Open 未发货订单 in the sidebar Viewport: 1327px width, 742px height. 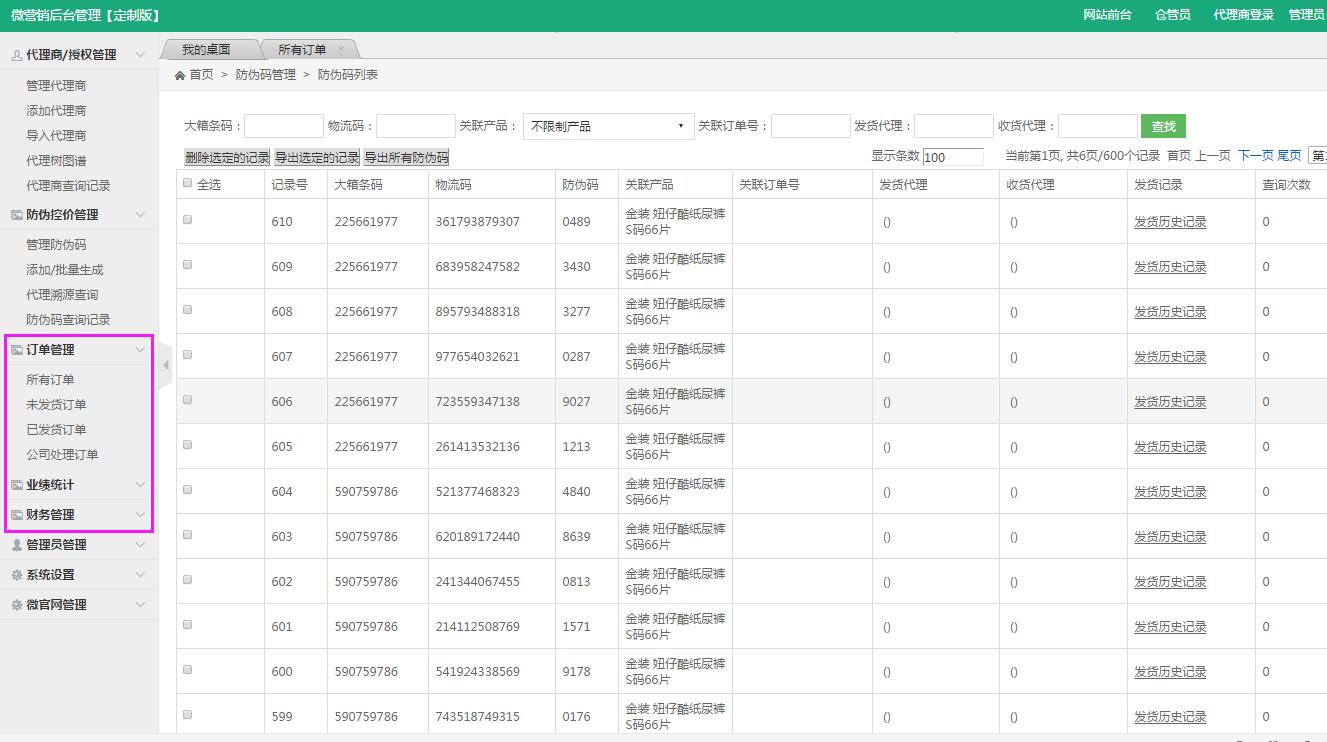coord(56,405)
